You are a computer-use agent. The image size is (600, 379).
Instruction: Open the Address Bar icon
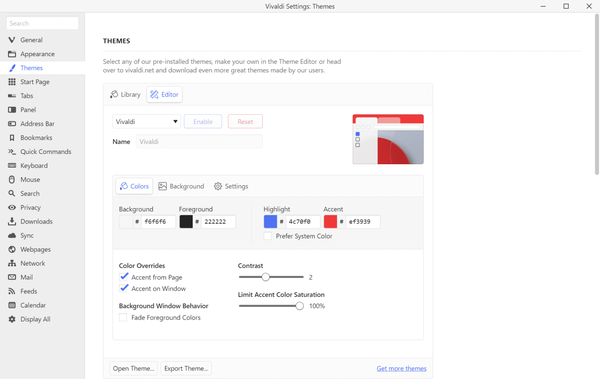pyautogui.click(x=12, y=124)
